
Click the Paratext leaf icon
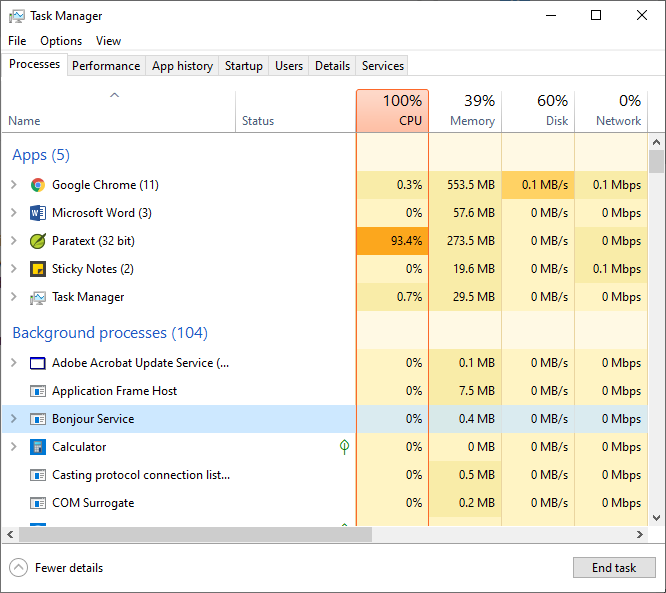click(38, 241)
